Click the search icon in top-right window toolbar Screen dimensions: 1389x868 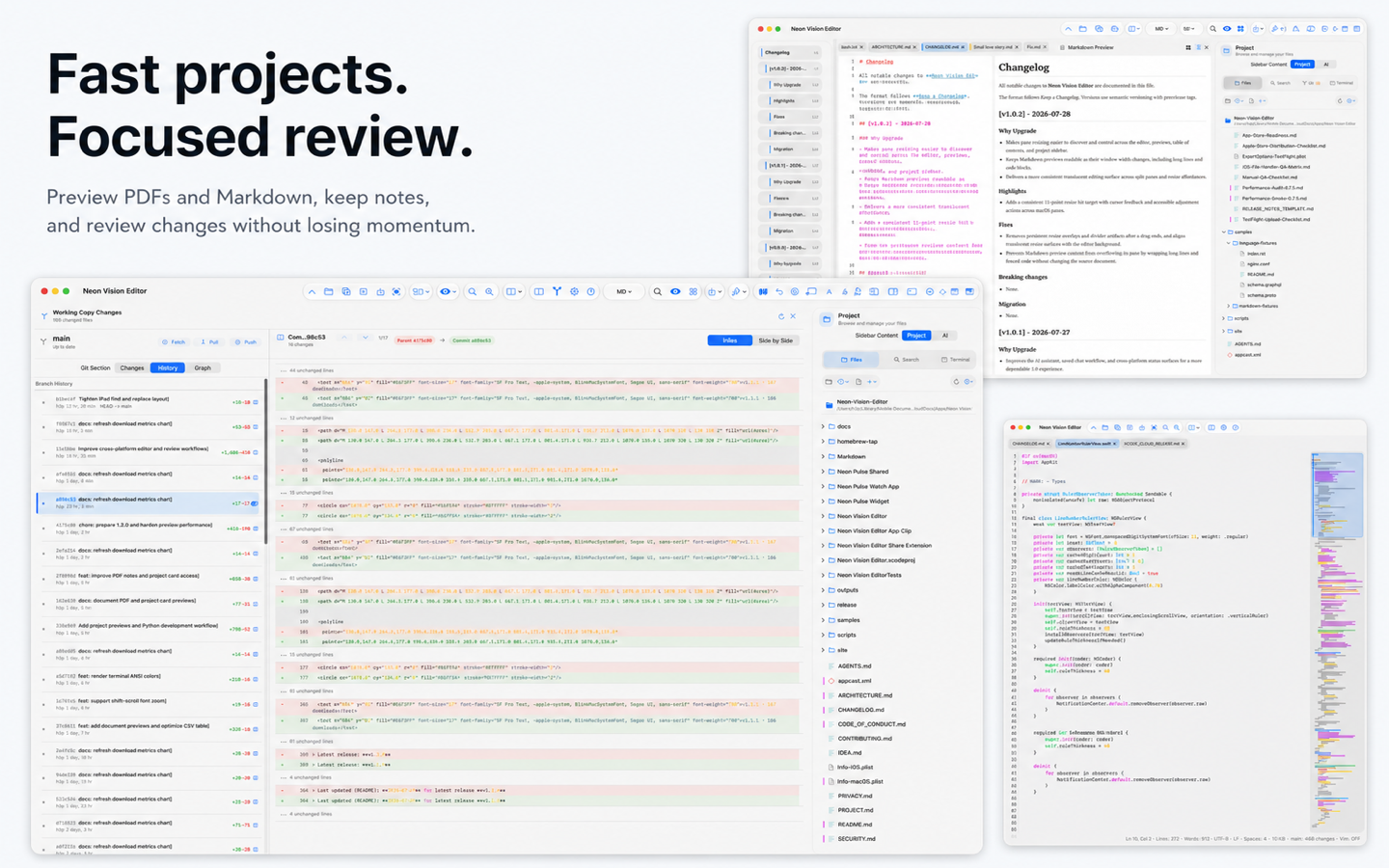pos(1212,29)
